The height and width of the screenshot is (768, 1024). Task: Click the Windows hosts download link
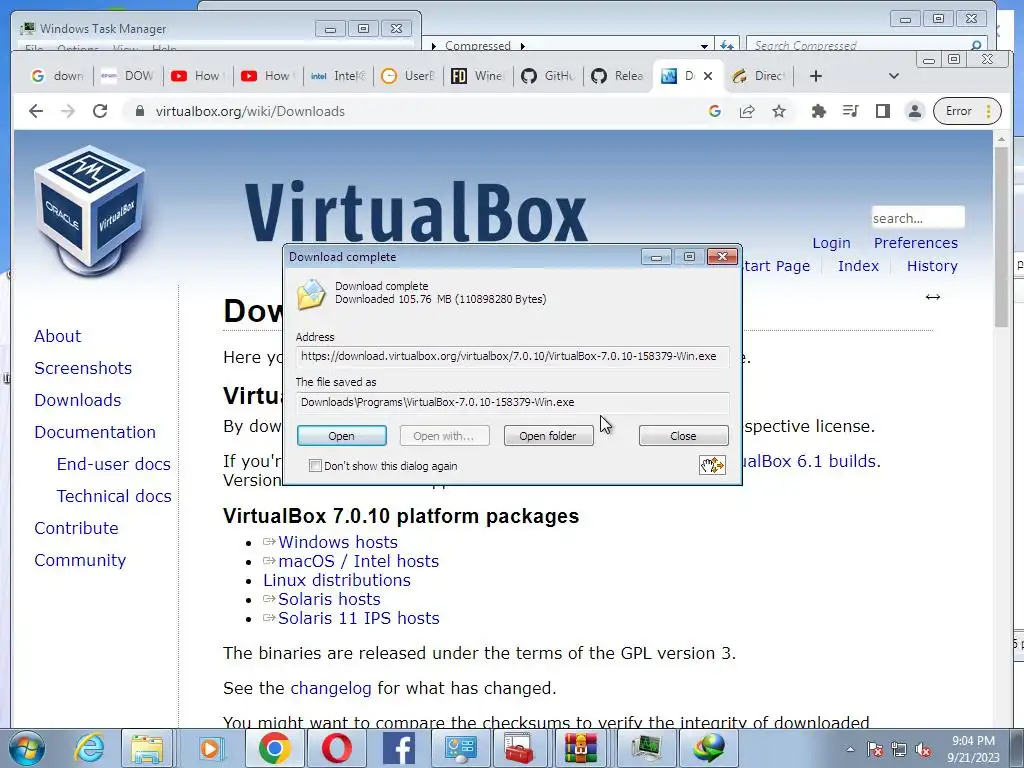[x=338, y=543]
